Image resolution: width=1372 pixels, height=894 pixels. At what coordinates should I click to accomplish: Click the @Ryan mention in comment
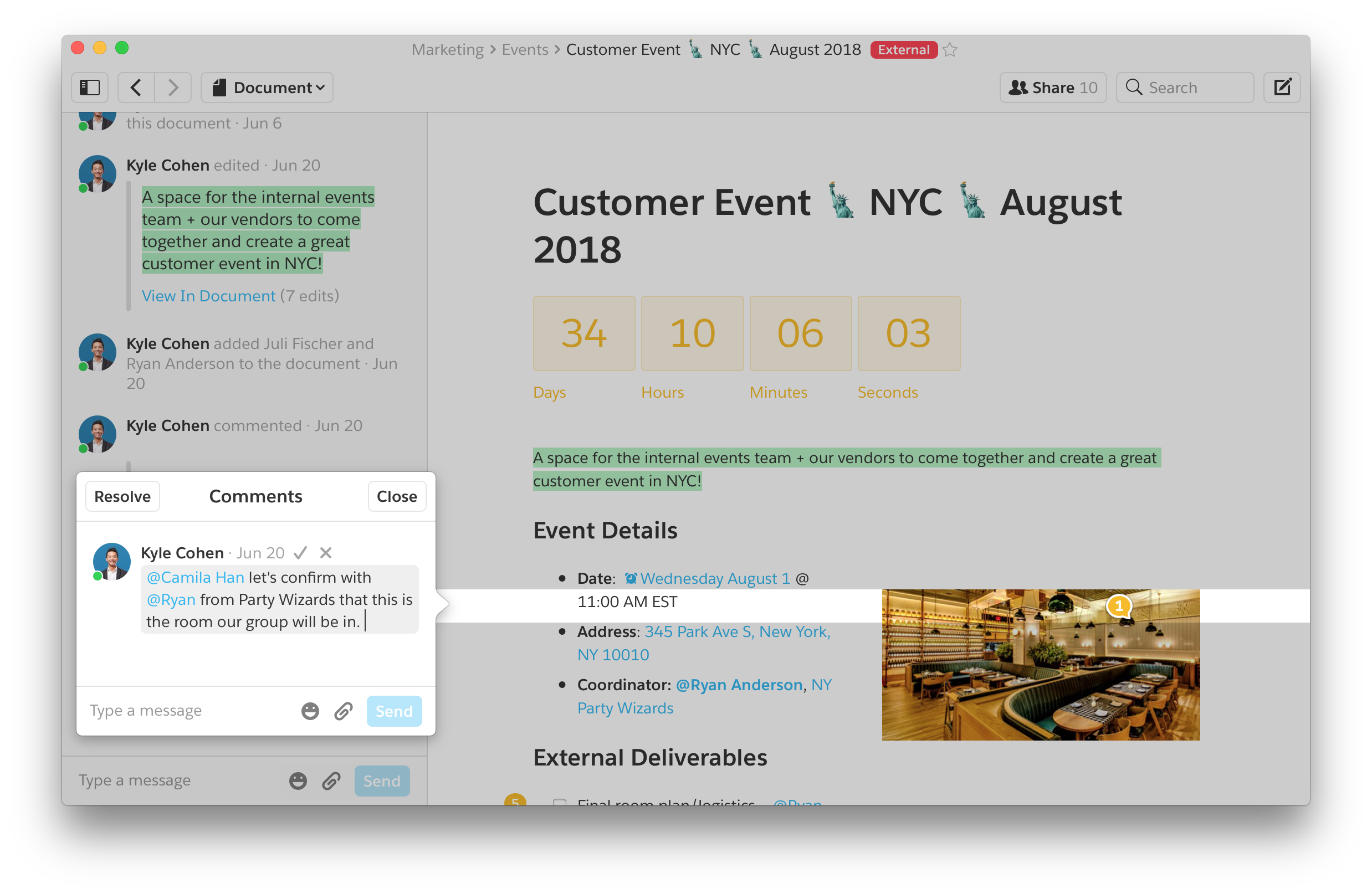pyautogui.click(x=171, y=599)
